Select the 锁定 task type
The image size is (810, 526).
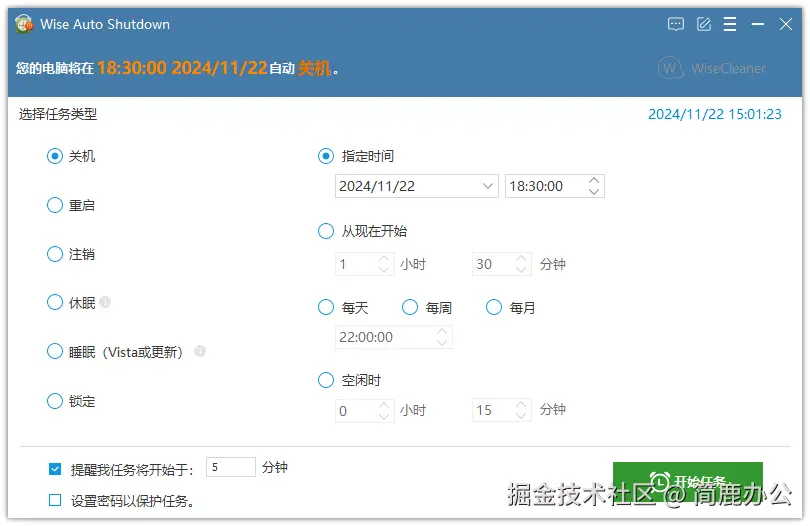[x=55, y=401]
